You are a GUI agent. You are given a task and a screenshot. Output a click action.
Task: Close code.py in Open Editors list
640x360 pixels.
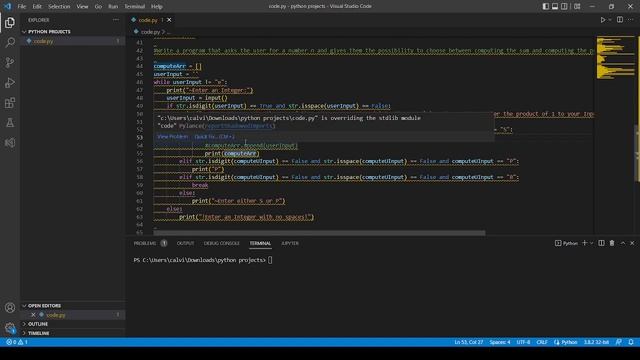tap(33, 315)
